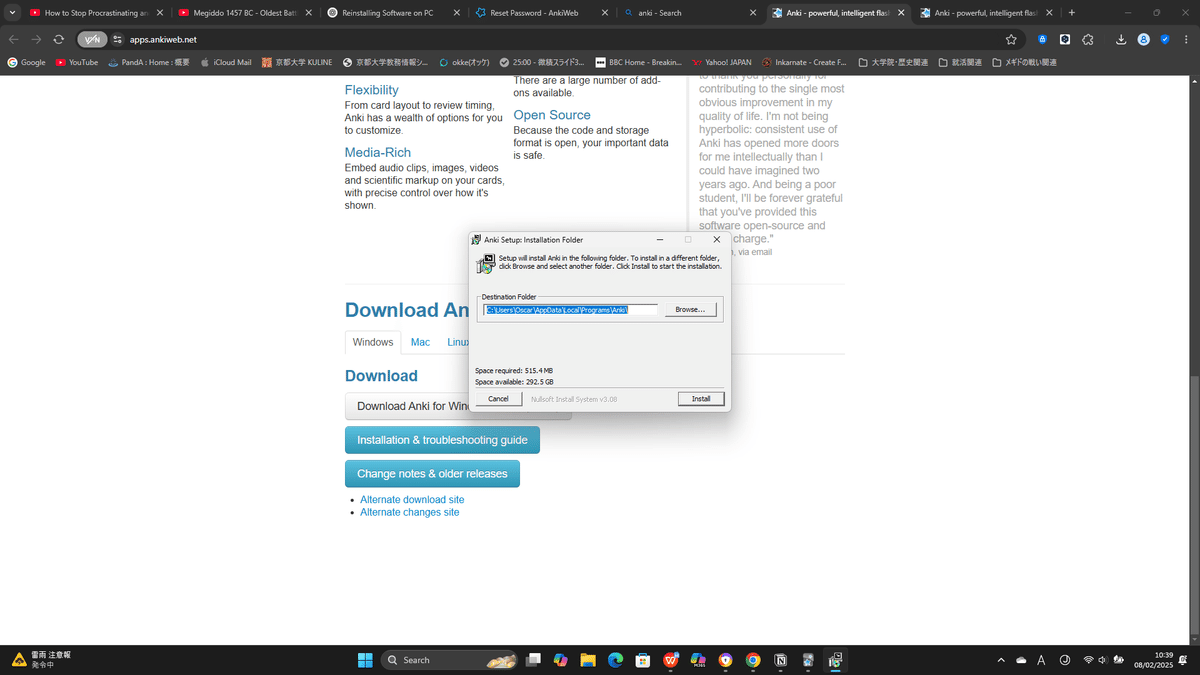Open Task View in the taskbar

pyautogui.click(x=534, y=660)
